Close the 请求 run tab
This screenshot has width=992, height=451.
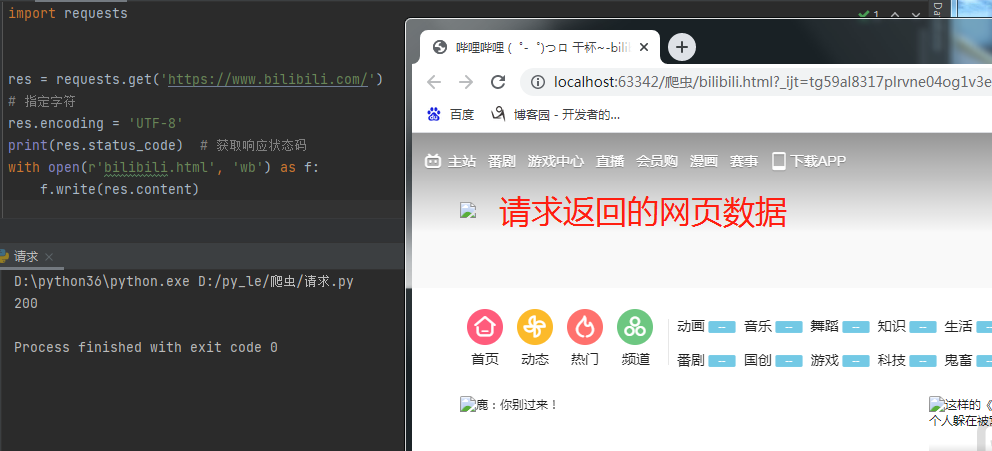tap(49, 257)
